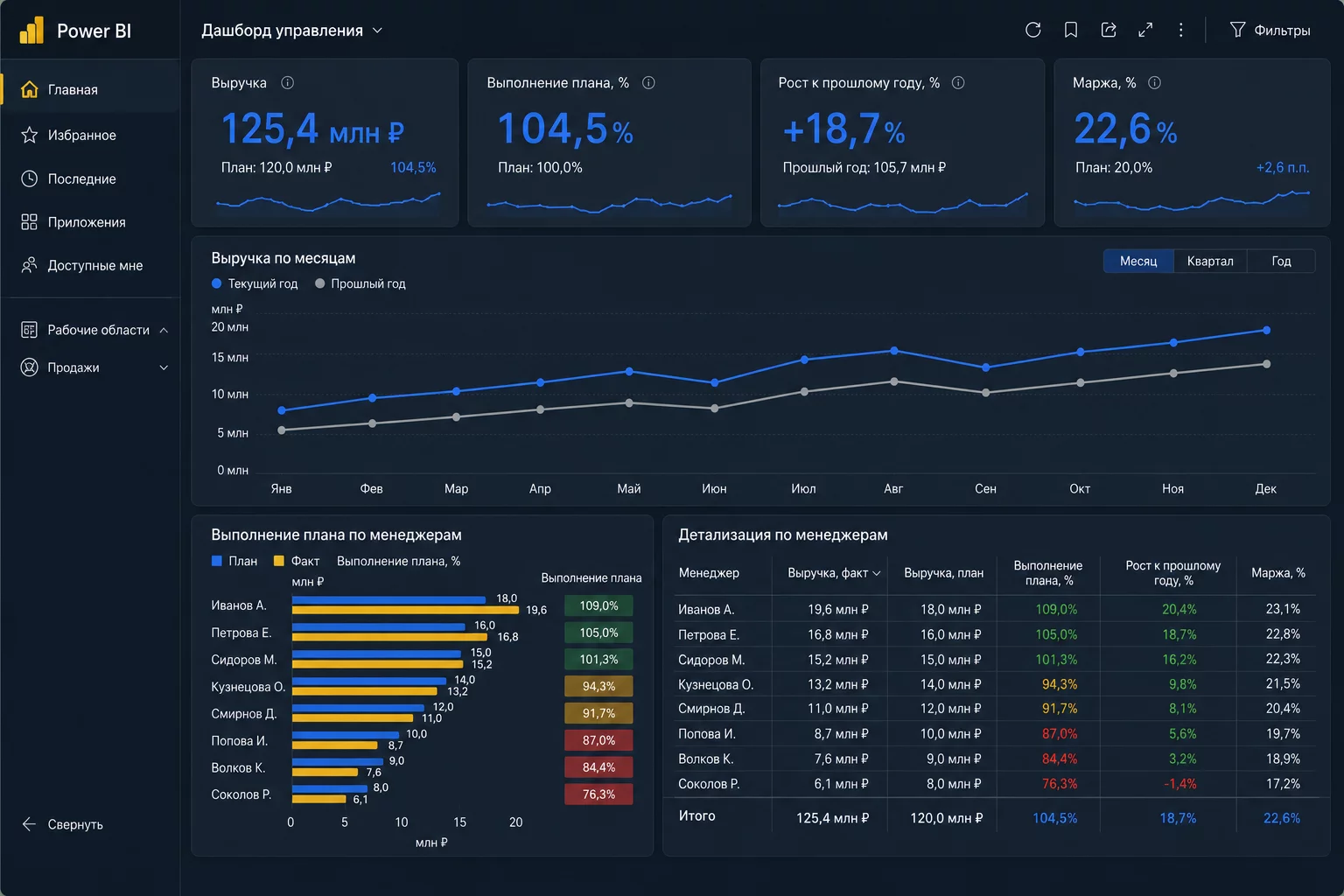Click info icon beside Выполнение плана, %
This screenshot has width=1344, height=896.
pyautogui.click(x=648, y=82)
